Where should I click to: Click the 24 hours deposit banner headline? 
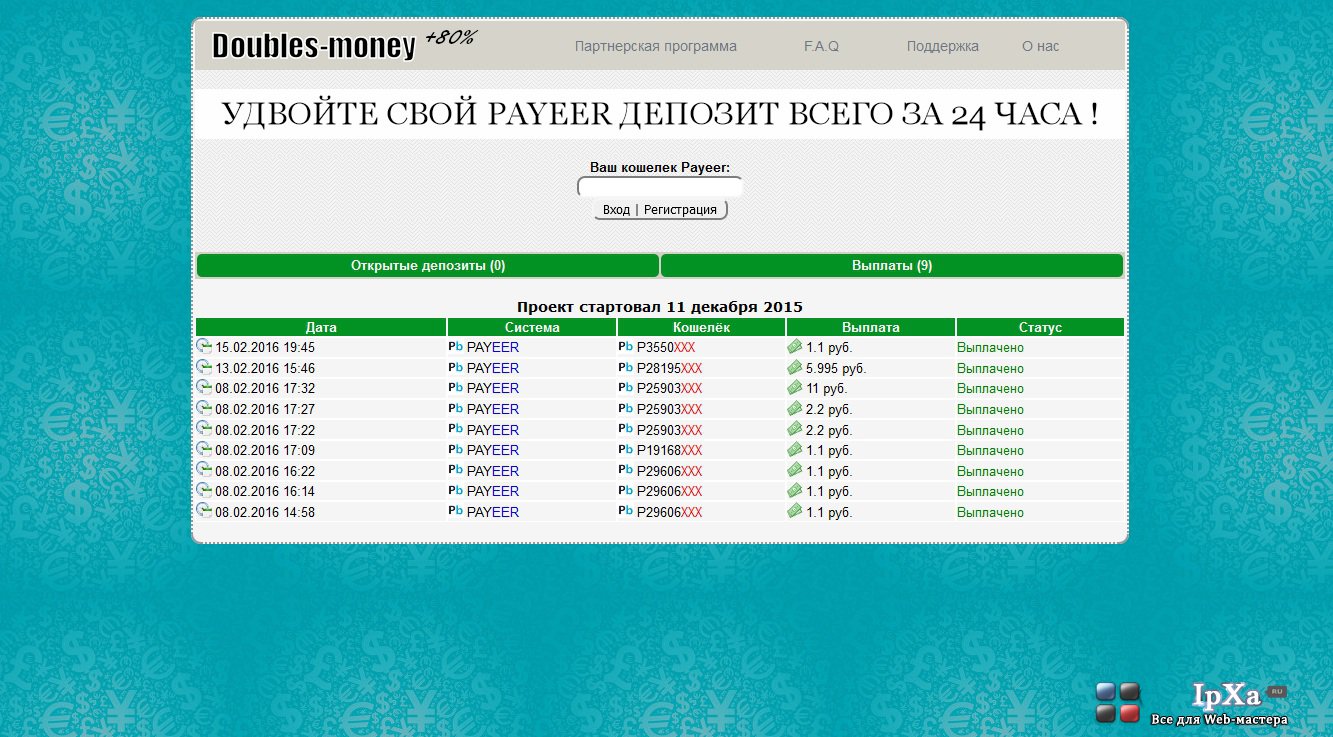pos(660,114)
